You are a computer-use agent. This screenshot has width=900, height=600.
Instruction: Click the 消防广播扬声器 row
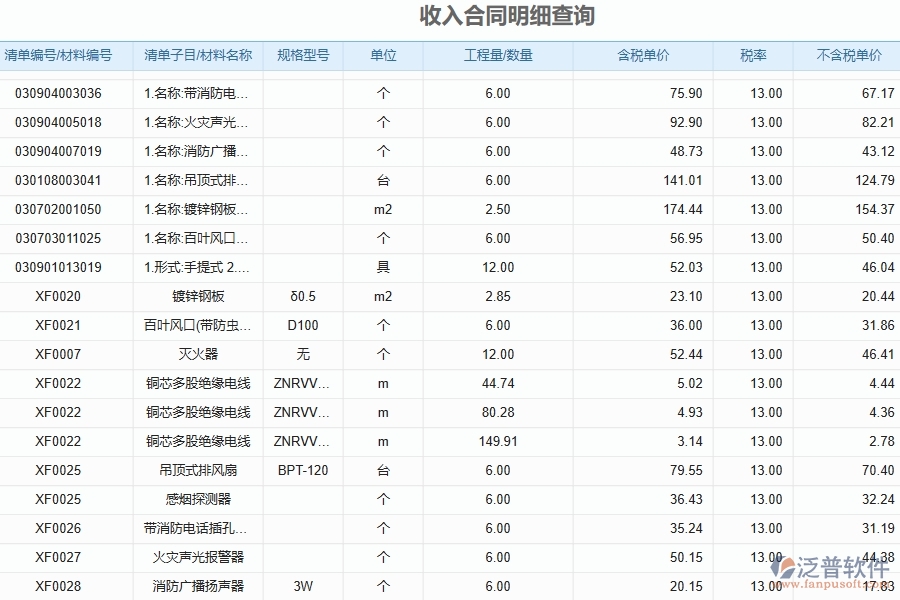click(196, 586)
